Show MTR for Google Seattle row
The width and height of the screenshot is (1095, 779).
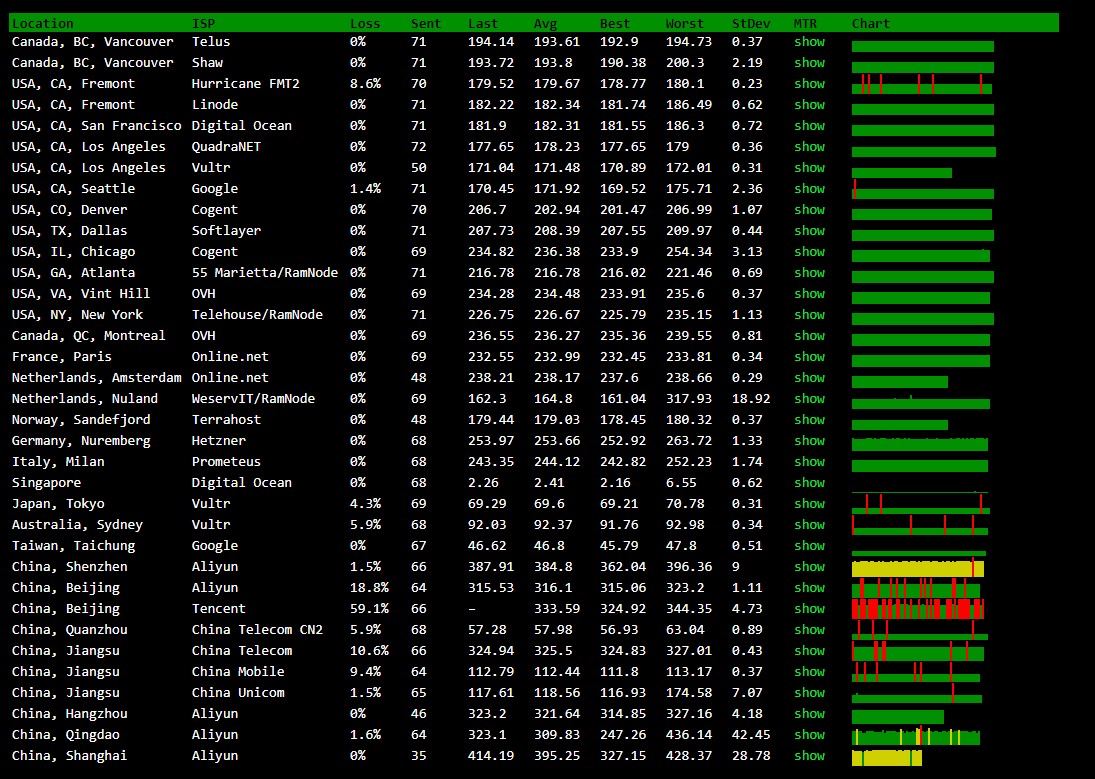(x=809, y=188)
